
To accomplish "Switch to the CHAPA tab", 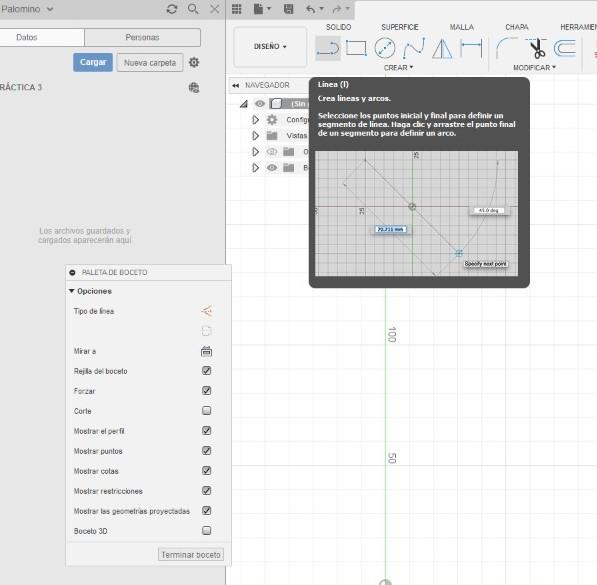I will click(x=517, y=27).
